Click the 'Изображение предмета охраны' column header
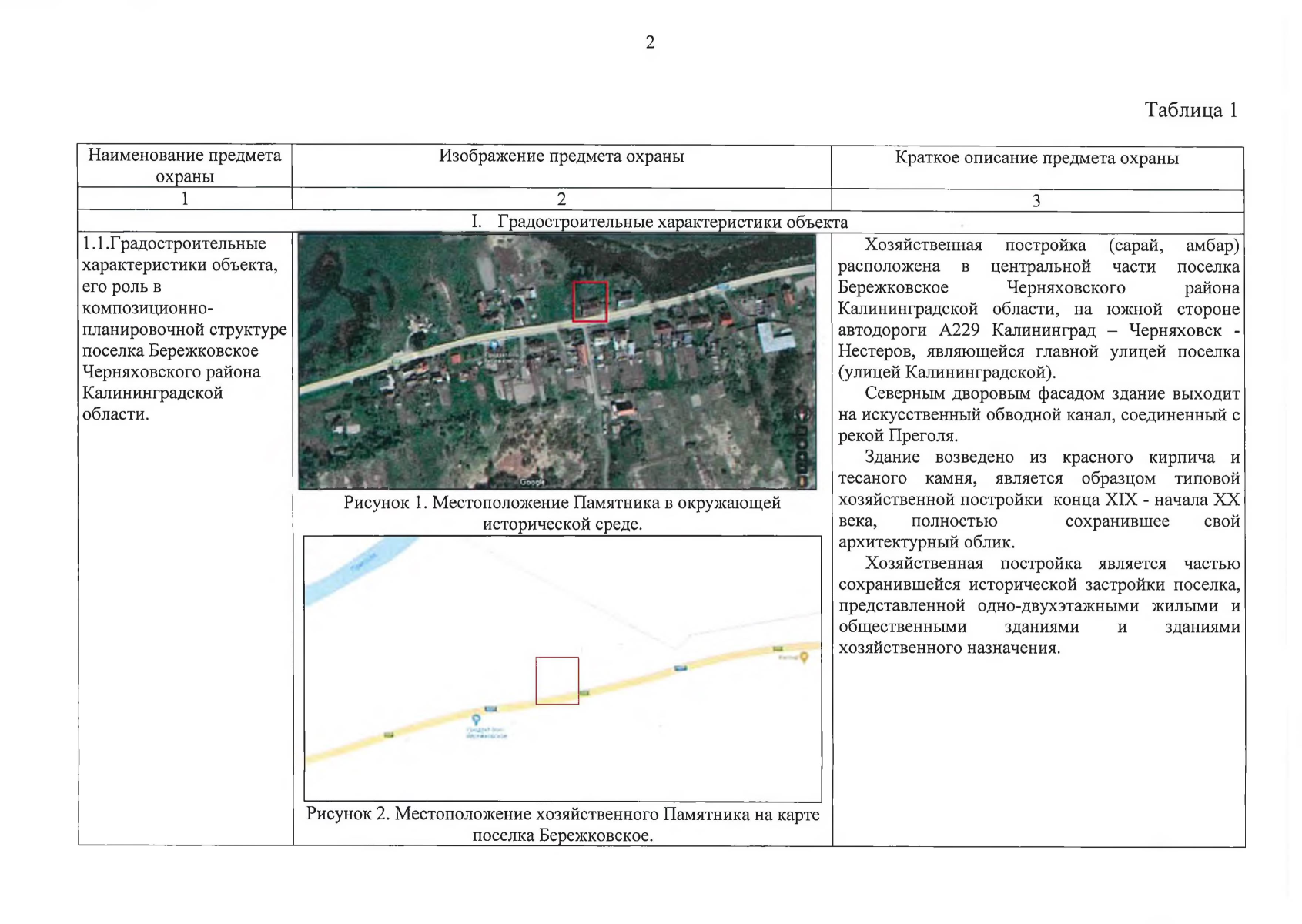The height and width of the screenshot is (924, 1302). pyautogui.click(x=561, y=156)
